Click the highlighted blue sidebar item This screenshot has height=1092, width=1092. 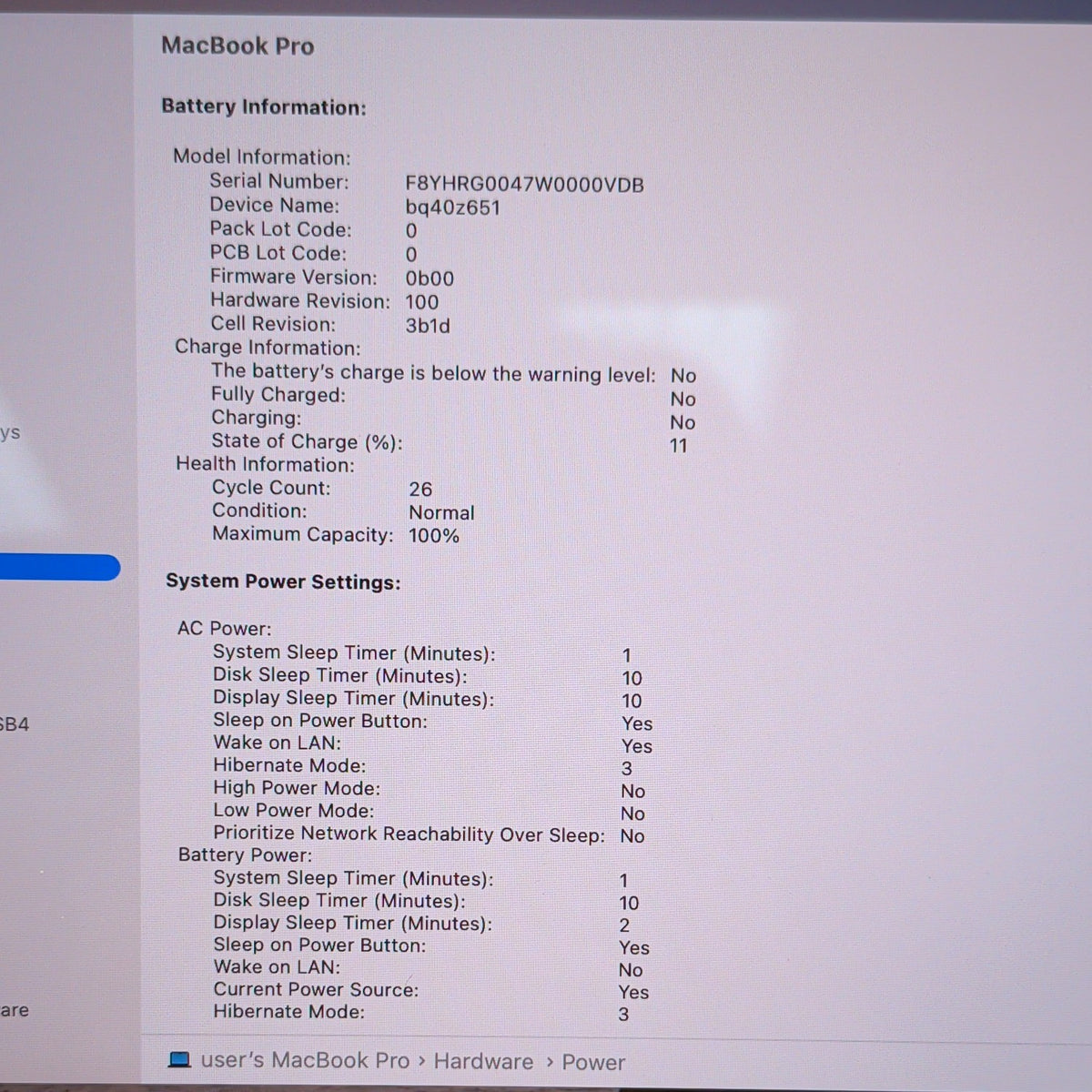[x=60, y=568]
